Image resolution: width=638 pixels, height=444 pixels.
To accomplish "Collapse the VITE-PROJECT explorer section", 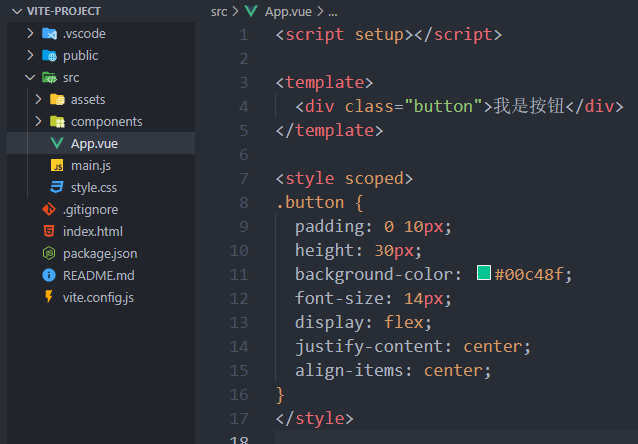I will click(x=16, y=11).
